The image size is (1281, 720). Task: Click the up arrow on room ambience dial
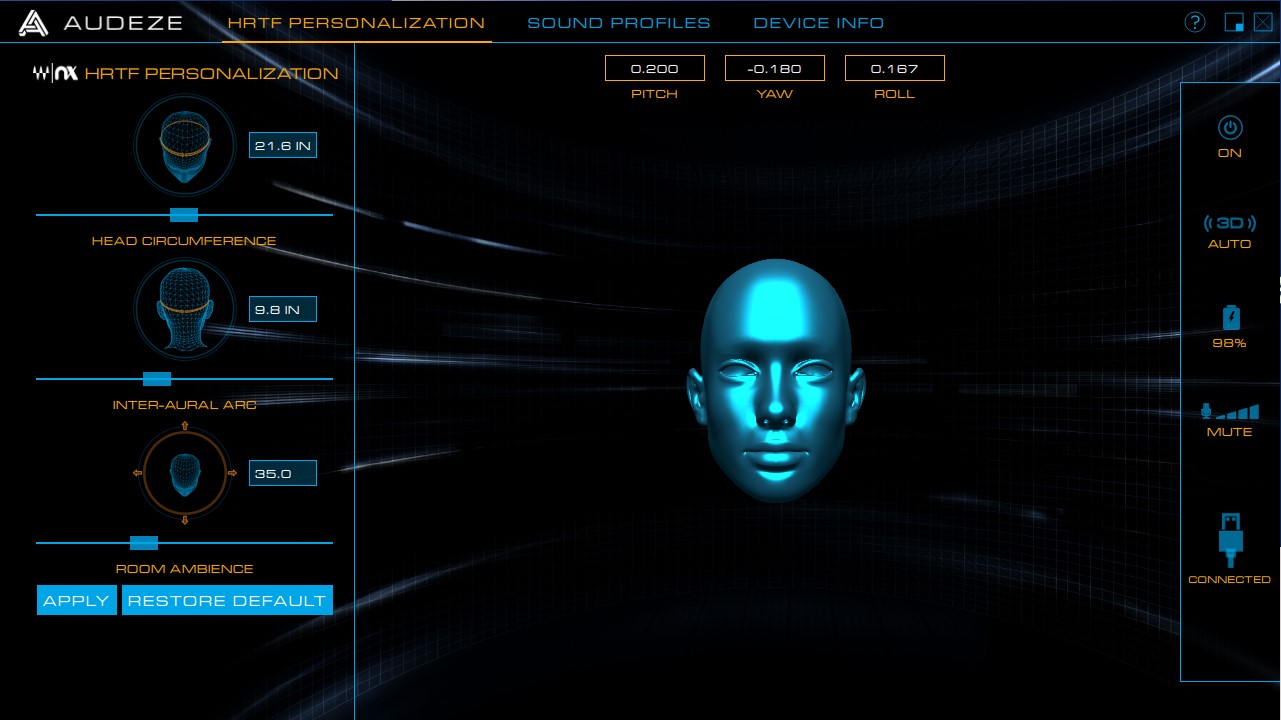[185, 426]
